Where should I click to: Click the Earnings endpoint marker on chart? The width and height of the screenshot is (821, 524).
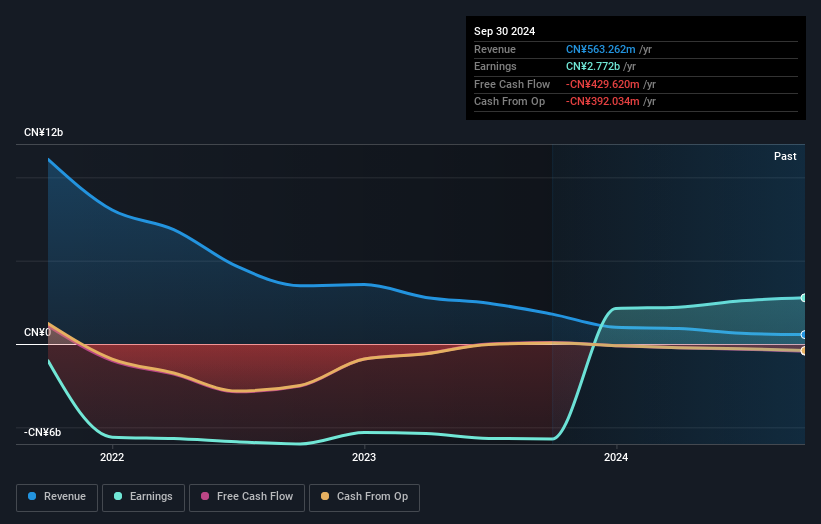804,298
